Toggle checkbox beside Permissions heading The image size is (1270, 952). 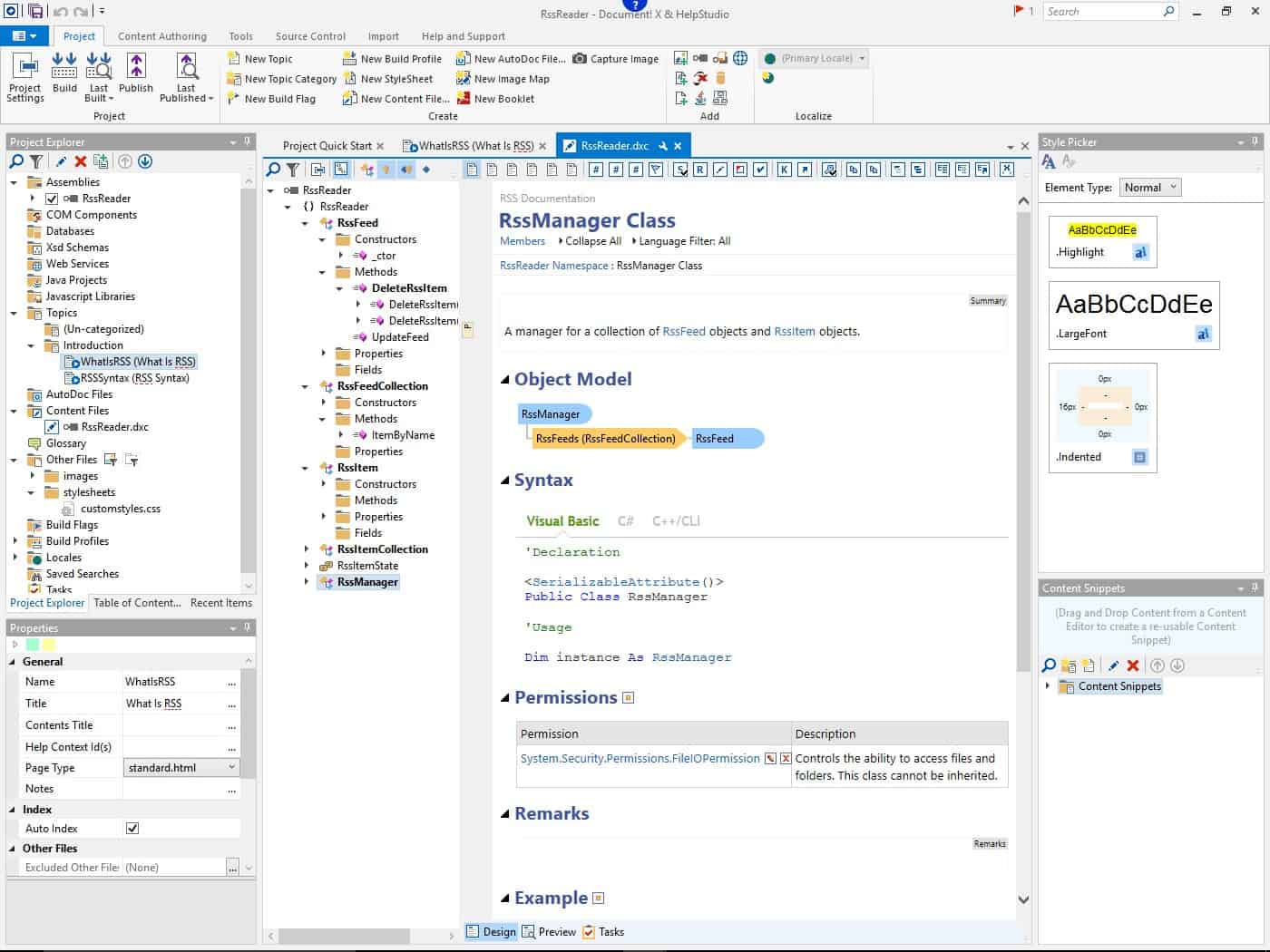pyautogui.click(x=629, y=698)
